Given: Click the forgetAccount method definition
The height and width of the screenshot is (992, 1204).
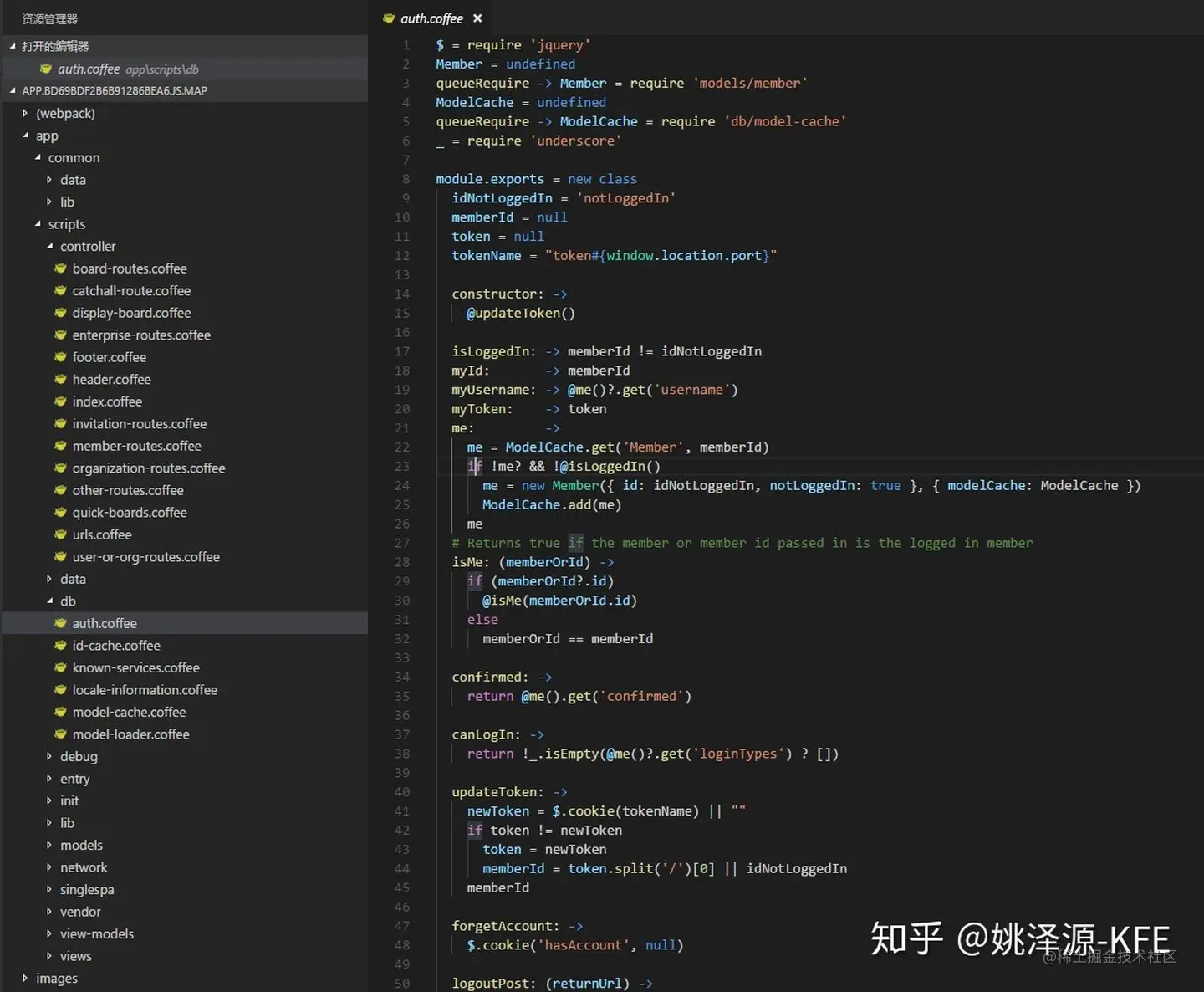Looking at the screenshot, I should pyautogui.click(x=518, y=926).
